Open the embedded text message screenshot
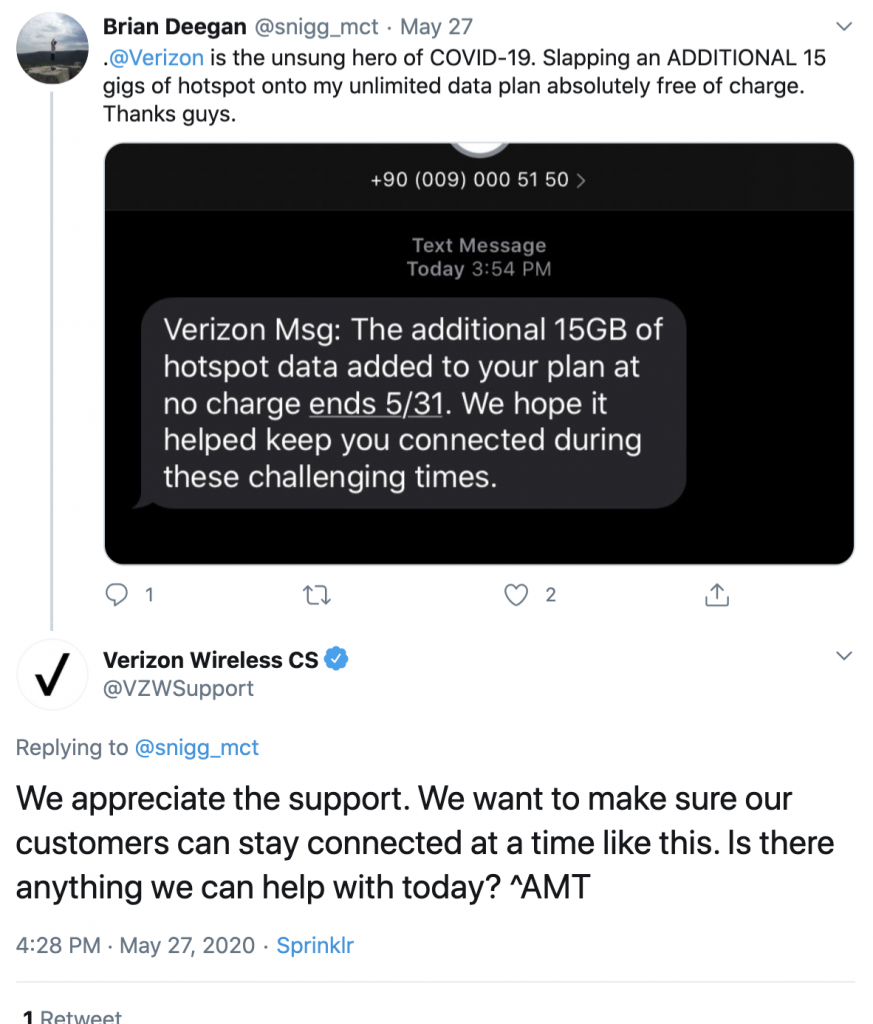Screen dimensions: 873x1024 tap(479, 353)
